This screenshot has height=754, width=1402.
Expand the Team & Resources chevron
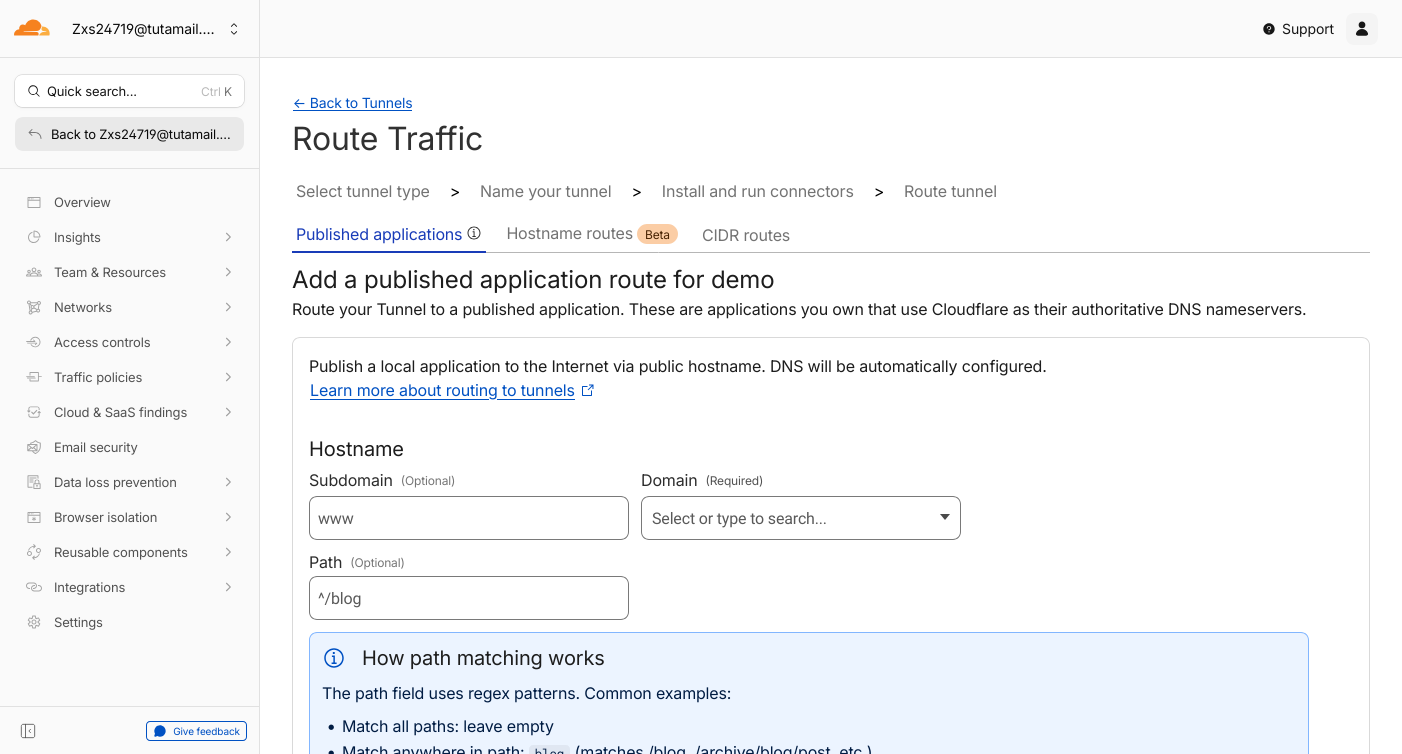[228, 272]
